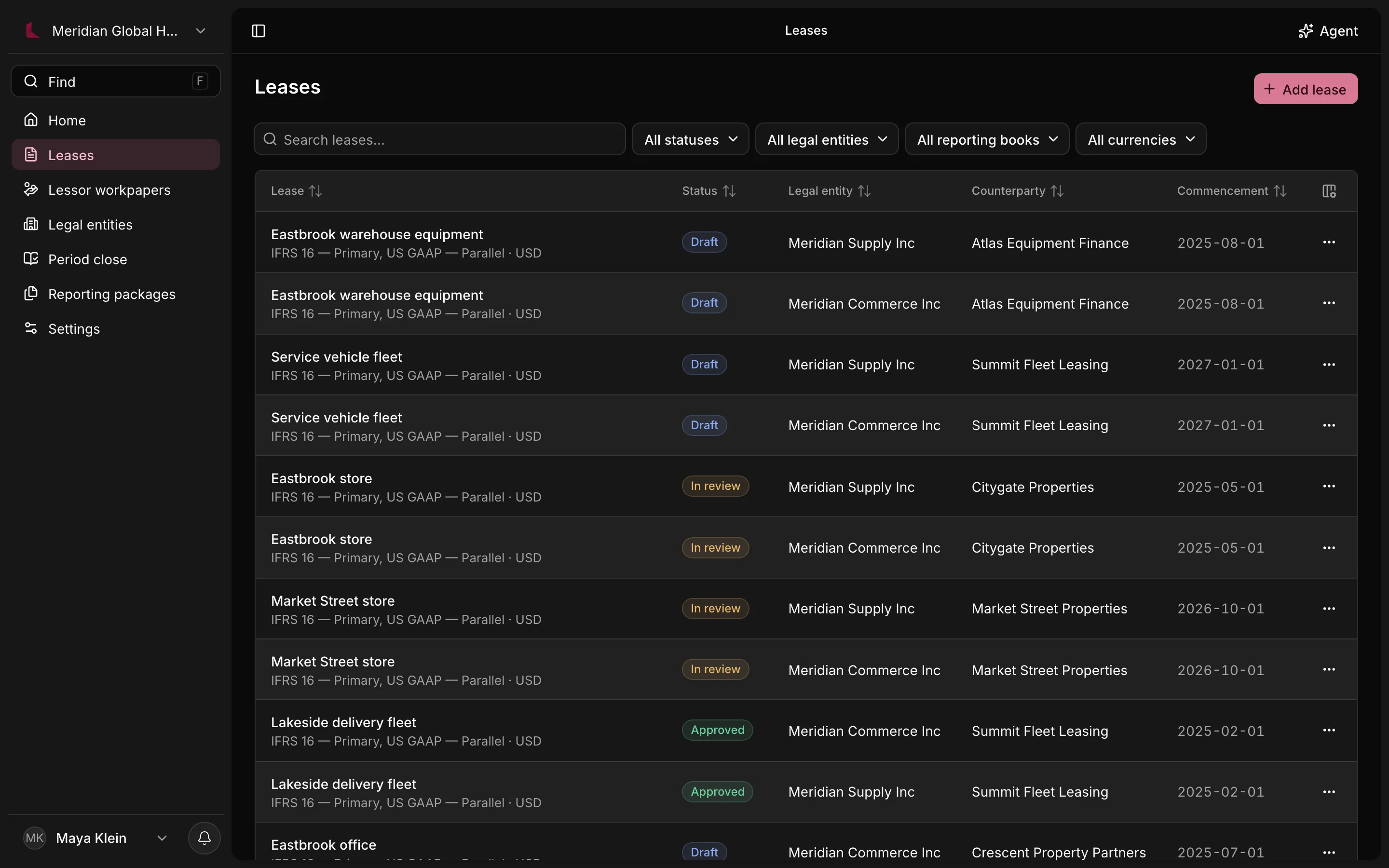Click Crescent Property Partners counterparty cell

coord(1059,853)
